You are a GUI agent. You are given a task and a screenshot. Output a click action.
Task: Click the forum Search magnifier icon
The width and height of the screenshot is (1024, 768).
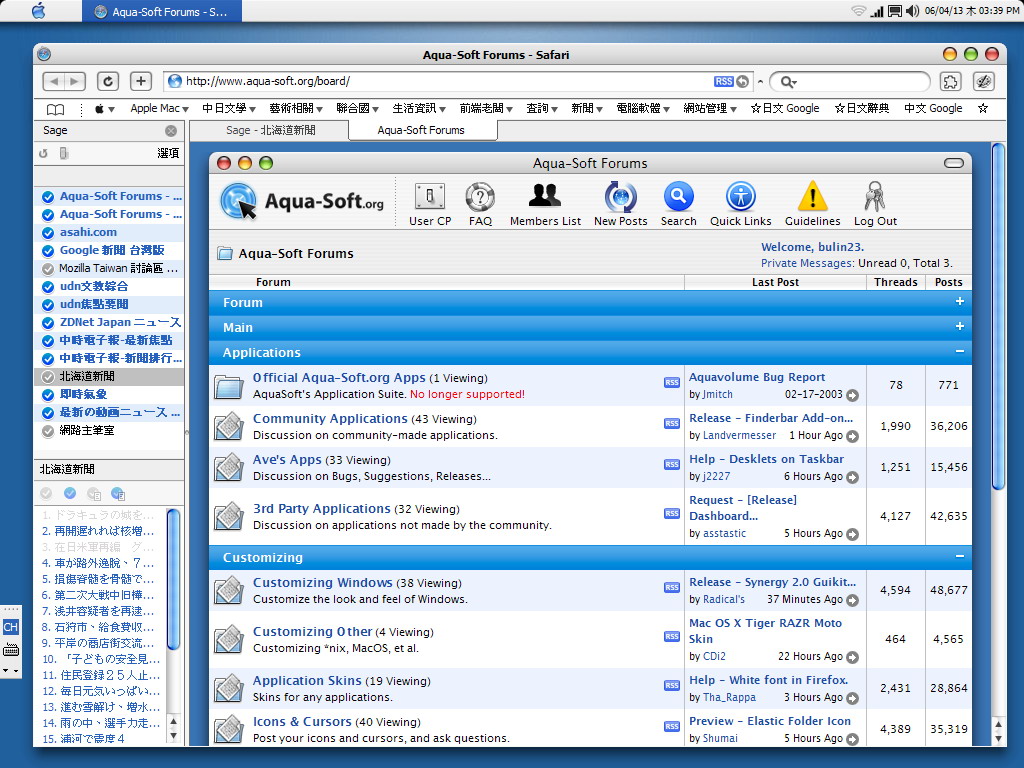(x=678, y=197)
